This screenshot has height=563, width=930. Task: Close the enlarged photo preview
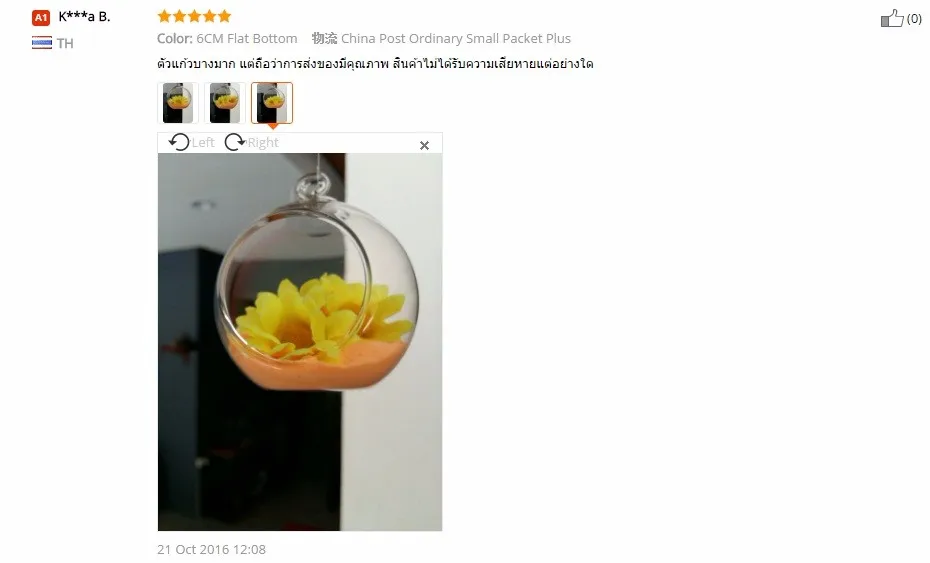click(424, 145)
